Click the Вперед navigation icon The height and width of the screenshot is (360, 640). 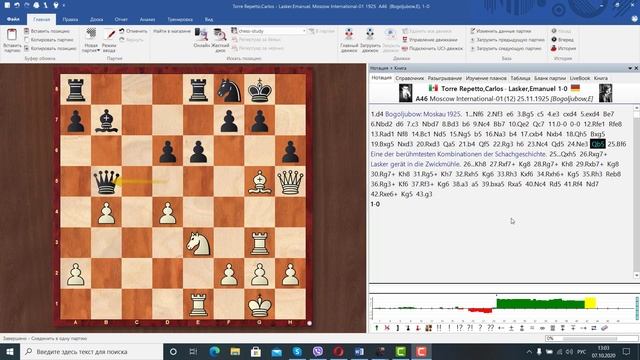554,40
